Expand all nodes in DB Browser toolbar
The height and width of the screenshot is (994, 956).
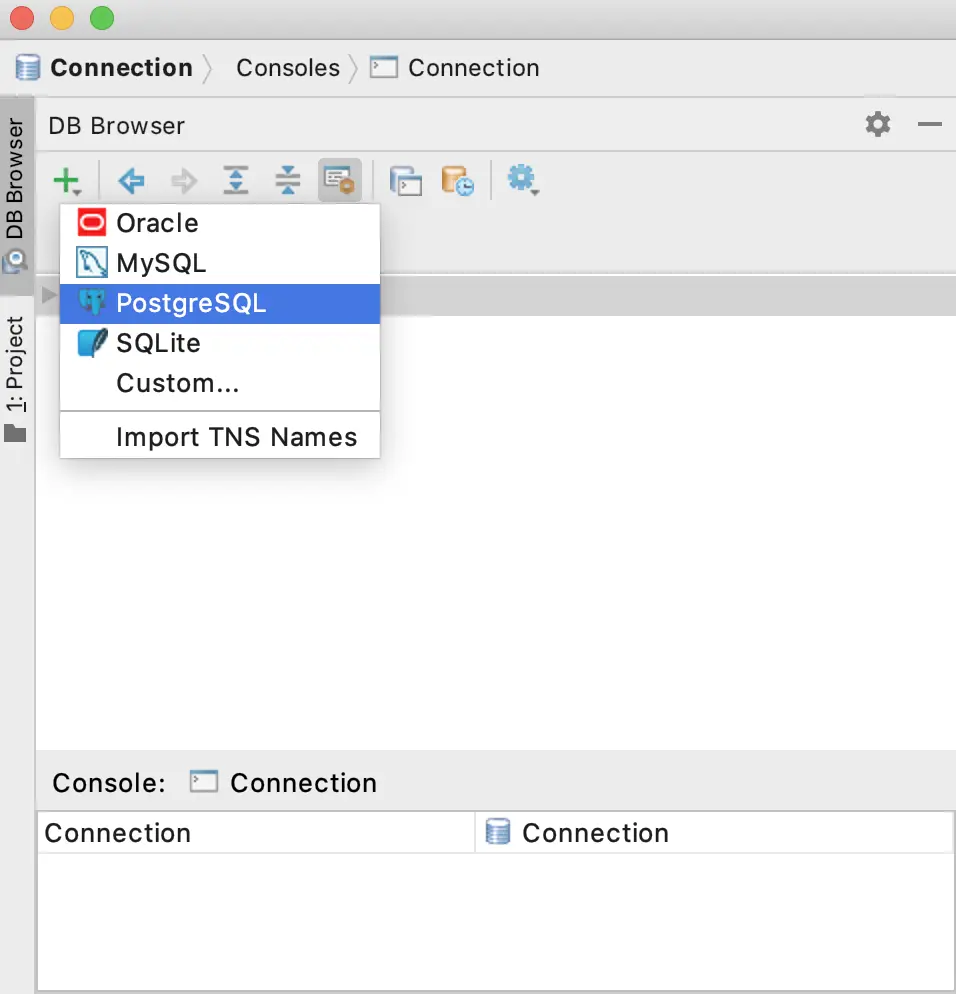pos(236,180)
